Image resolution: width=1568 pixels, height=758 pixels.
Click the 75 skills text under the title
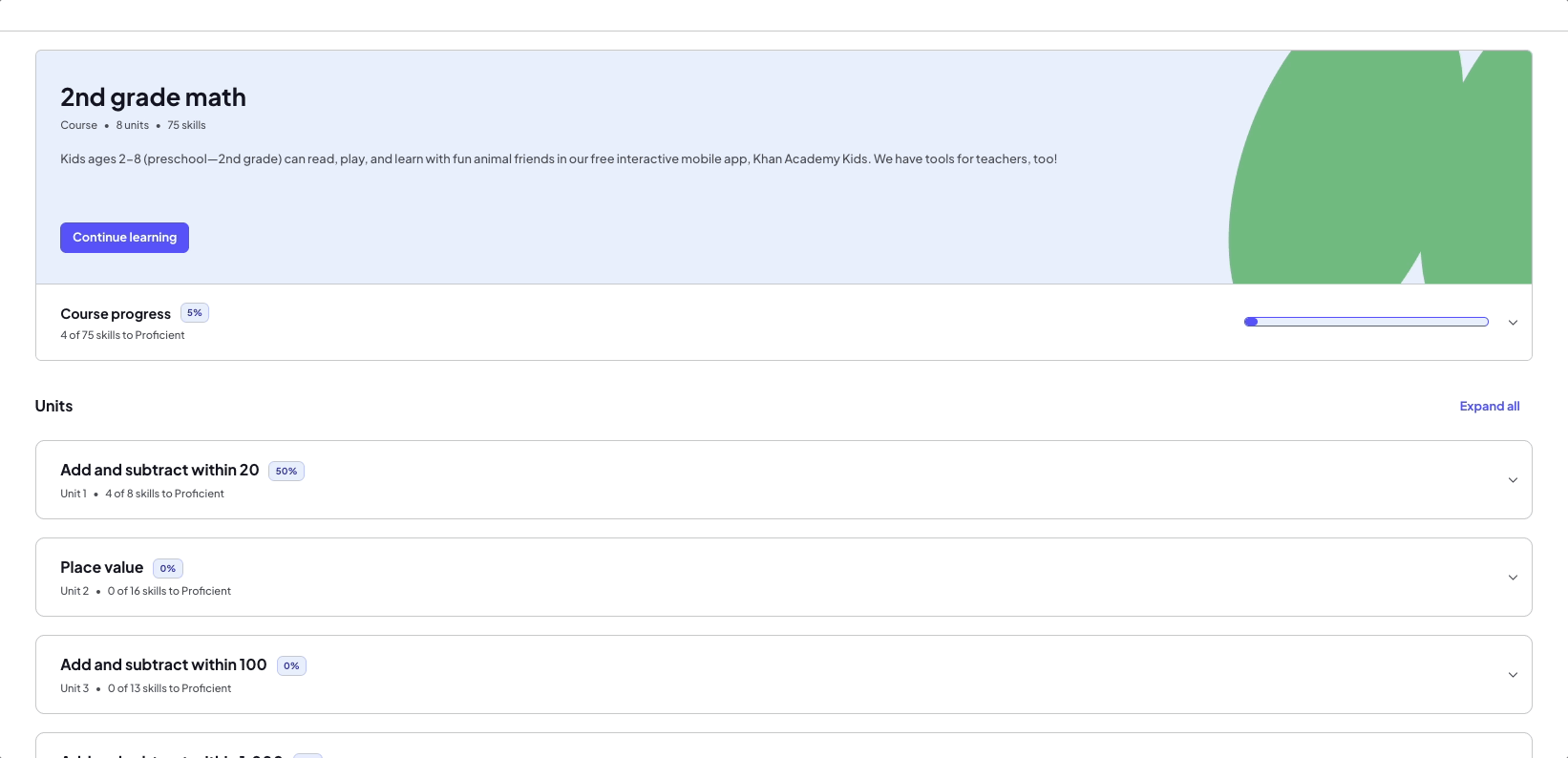click(x=186, y=125)
